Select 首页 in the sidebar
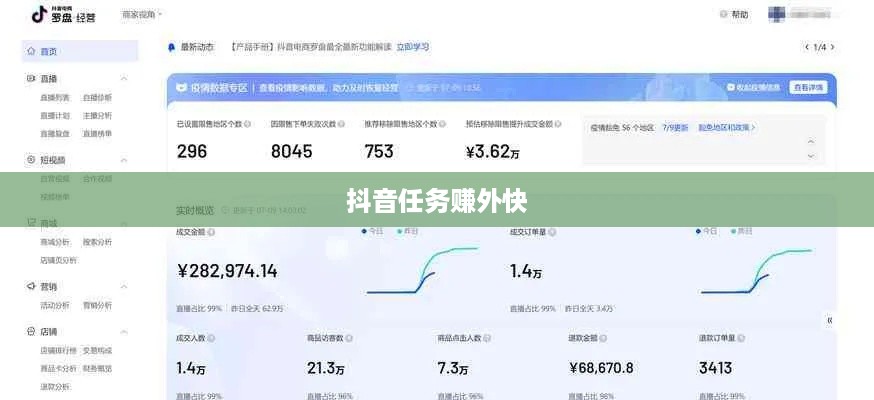The height and width of the screenshot is (400, 874). [x=79, y=51]
